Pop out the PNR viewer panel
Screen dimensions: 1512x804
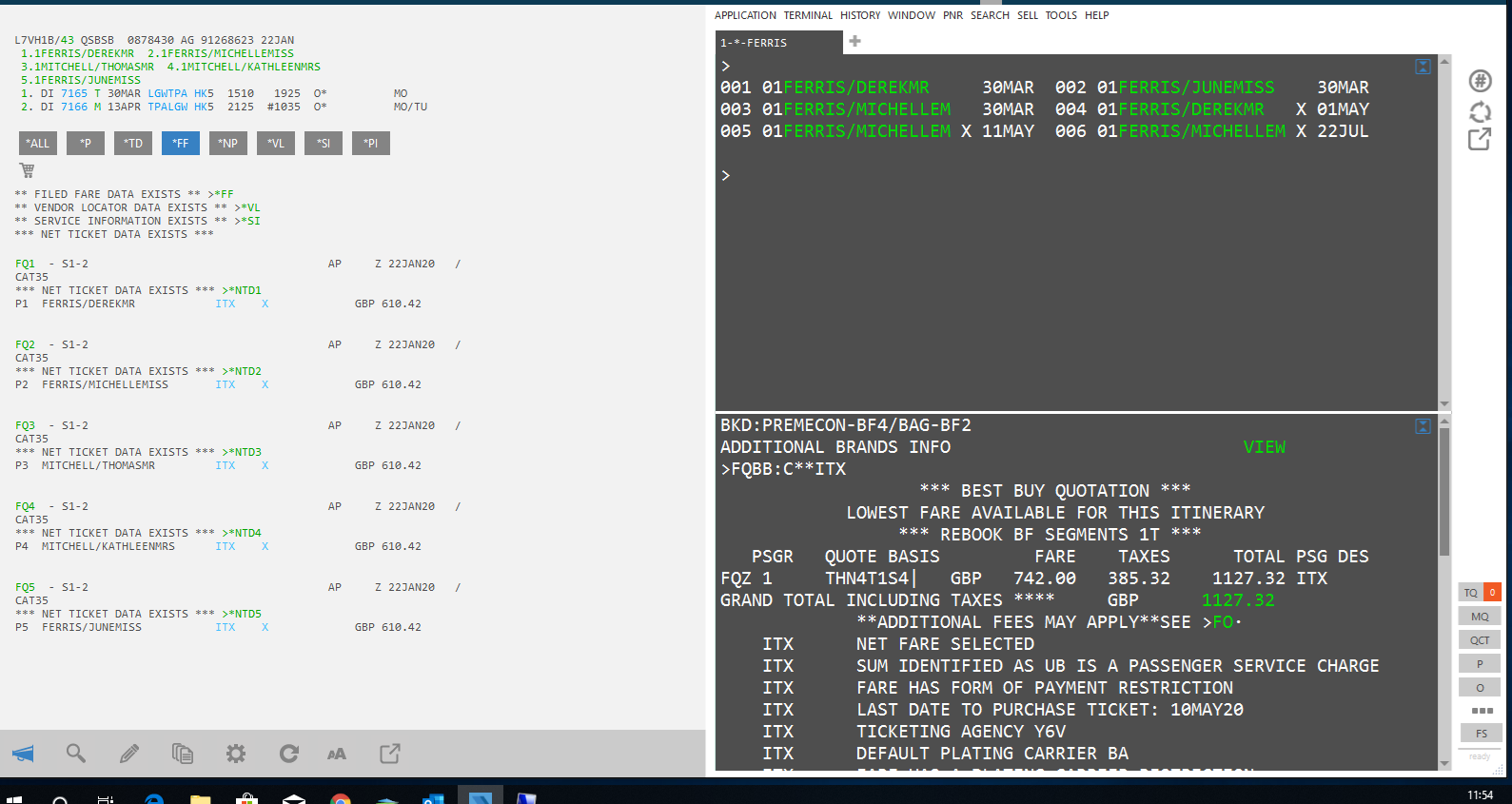click(390, 754)
